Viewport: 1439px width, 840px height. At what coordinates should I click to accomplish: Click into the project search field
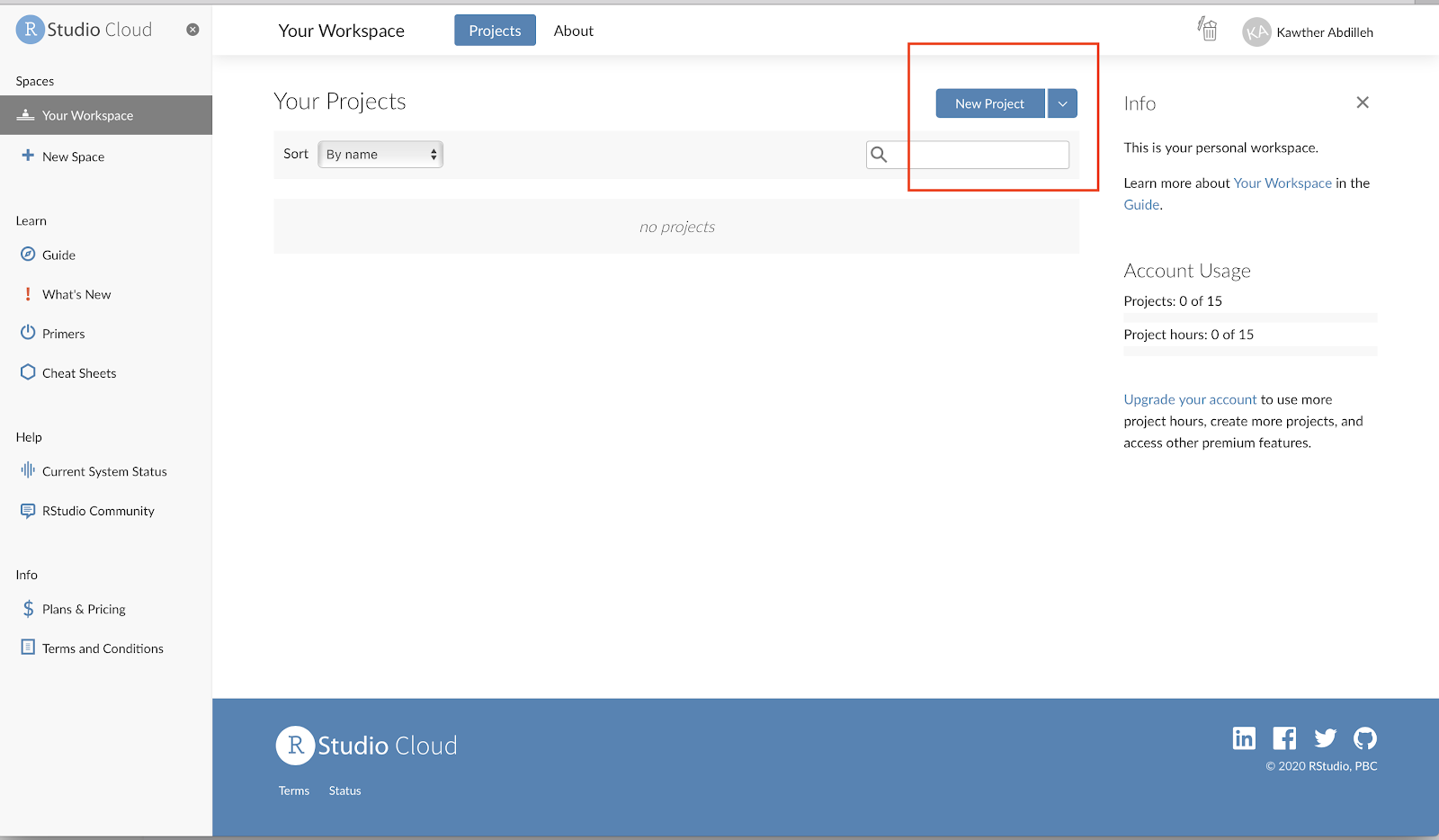click(x=980, y=155)
